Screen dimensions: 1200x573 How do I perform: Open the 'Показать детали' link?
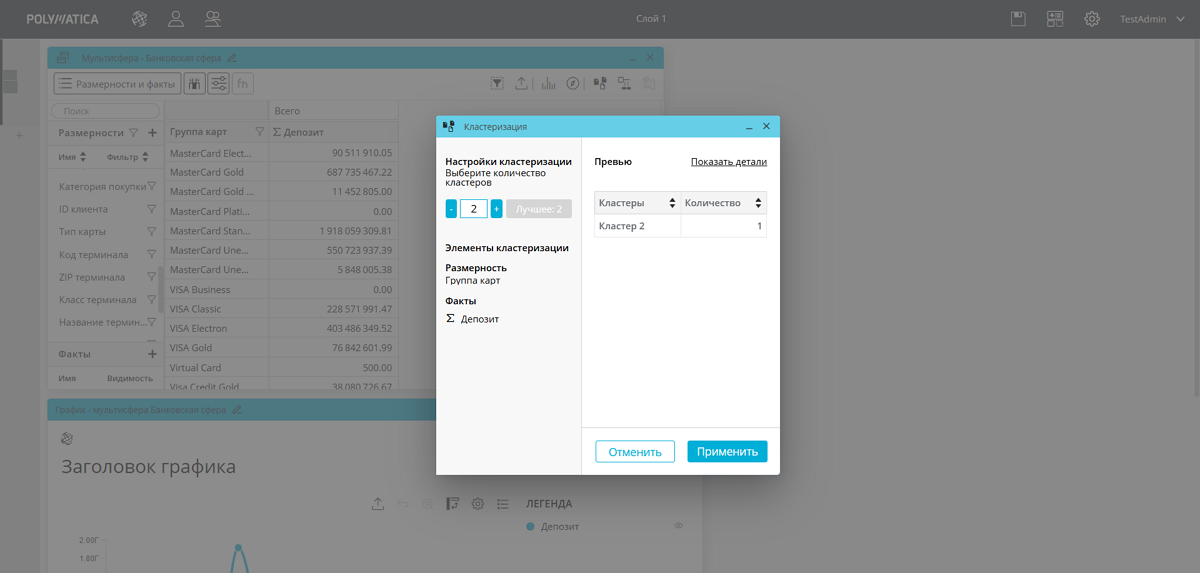point(728,162)
